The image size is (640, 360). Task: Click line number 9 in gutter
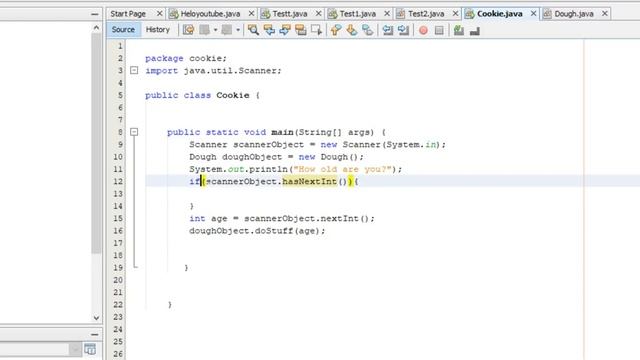tap(120, 144)
